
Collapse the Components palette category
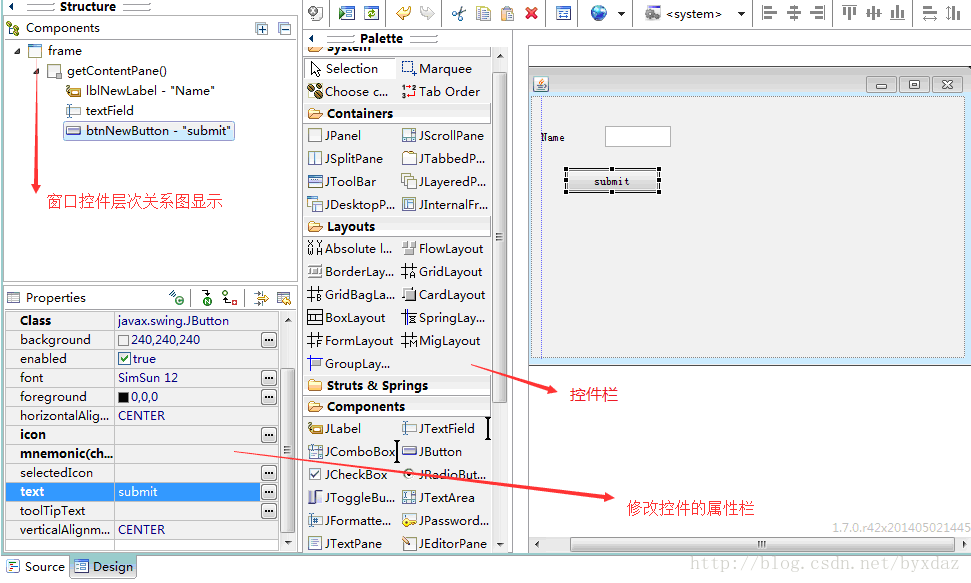click(x=315, y=406)
